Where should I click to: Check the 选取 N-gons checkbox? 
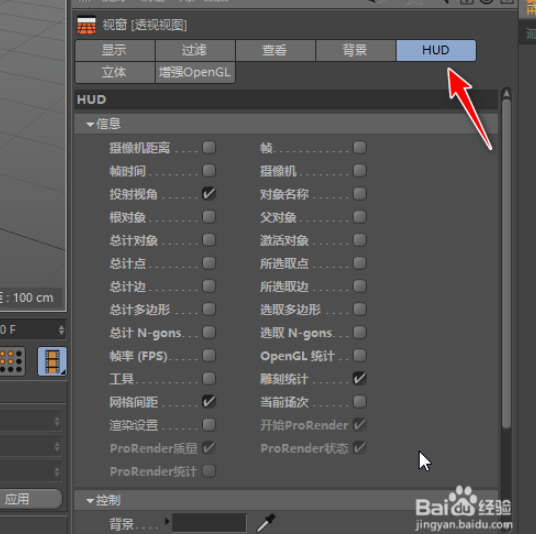point(360,332)
